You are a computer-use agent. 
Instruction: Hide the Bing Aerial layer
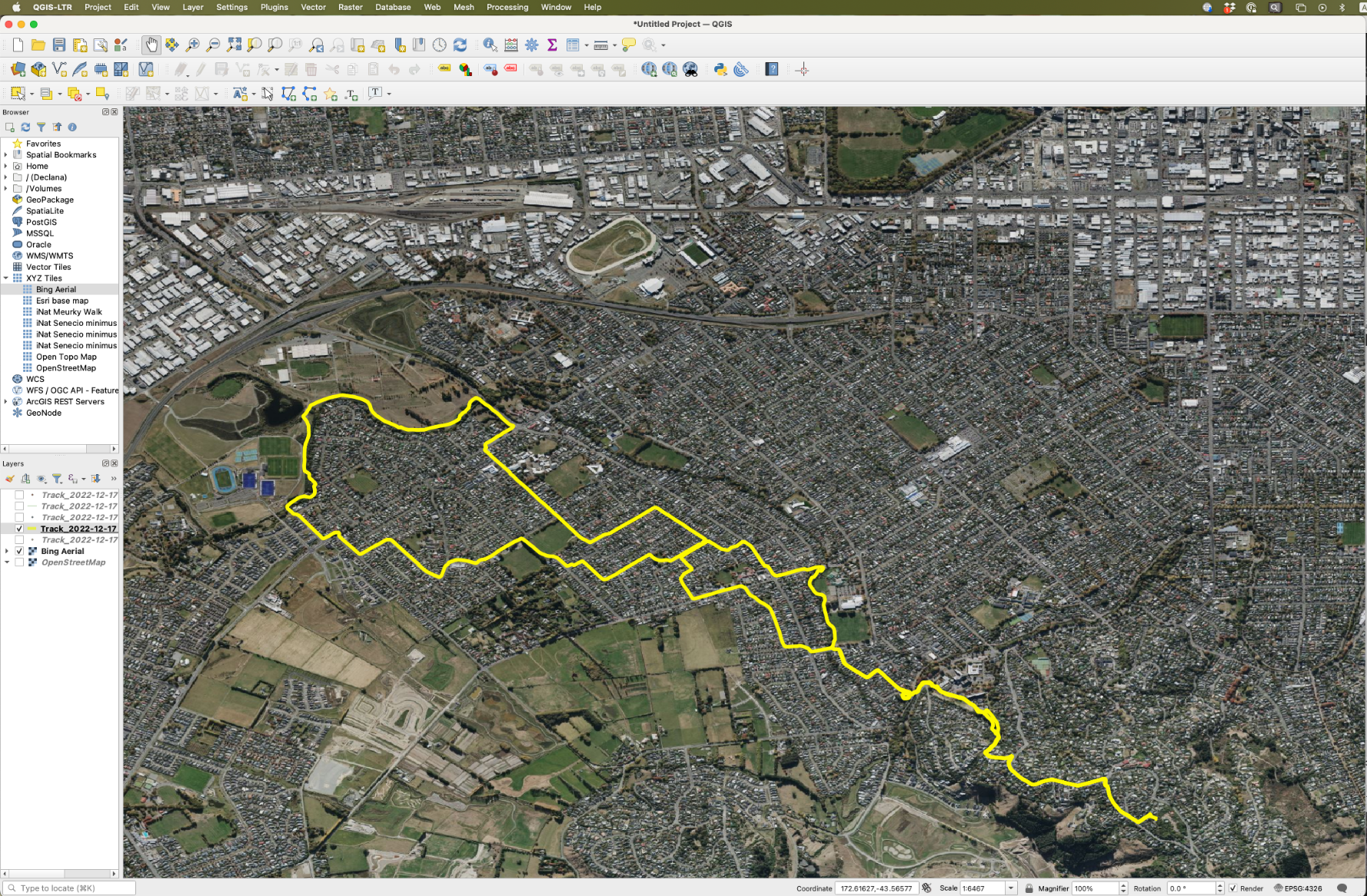(19, 551)
